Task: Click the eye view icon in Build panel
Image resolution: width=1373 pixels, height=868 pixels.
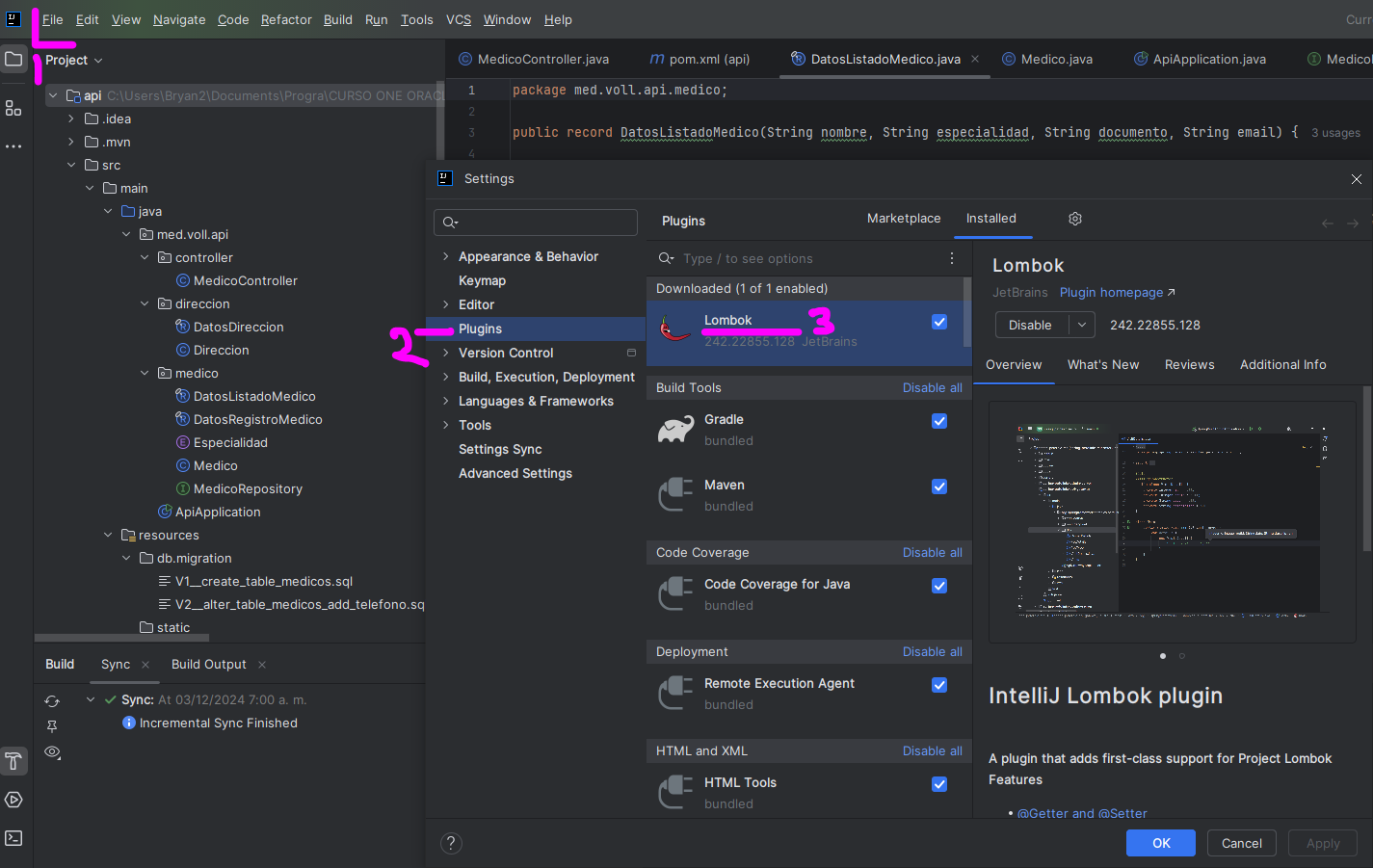Action: (x=52, y=752)
